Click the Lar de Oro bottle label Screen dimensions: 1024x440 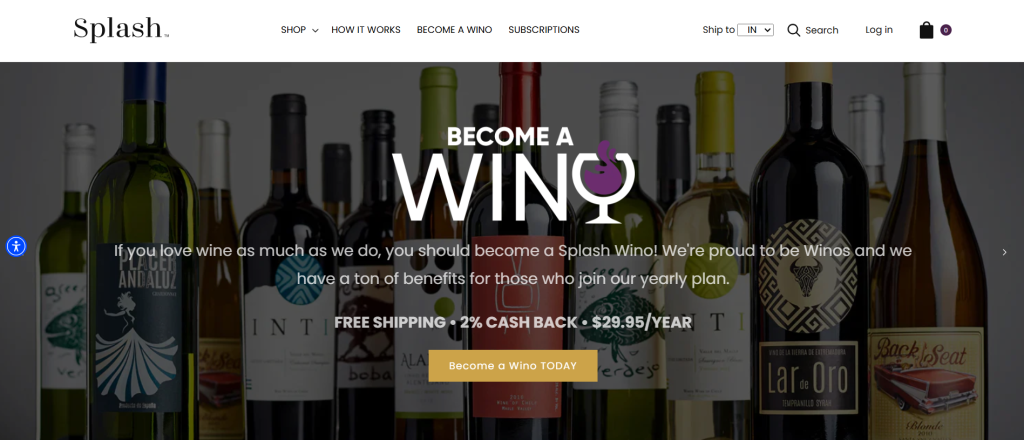pos(809,377)
